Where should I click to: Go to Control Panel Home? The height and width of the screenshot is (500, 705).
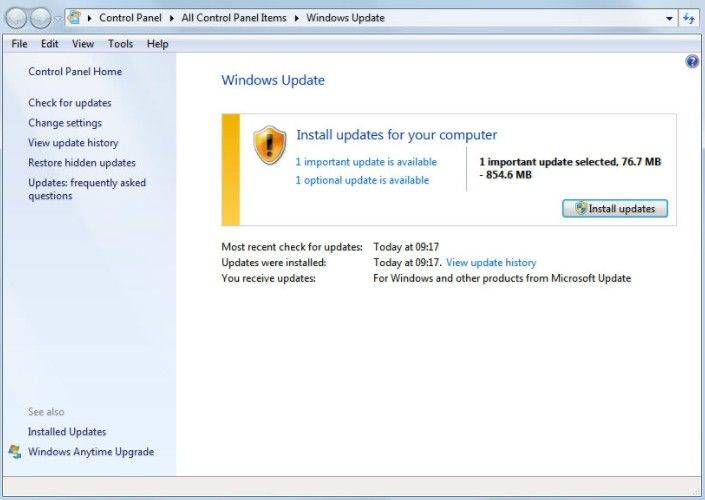75,71
